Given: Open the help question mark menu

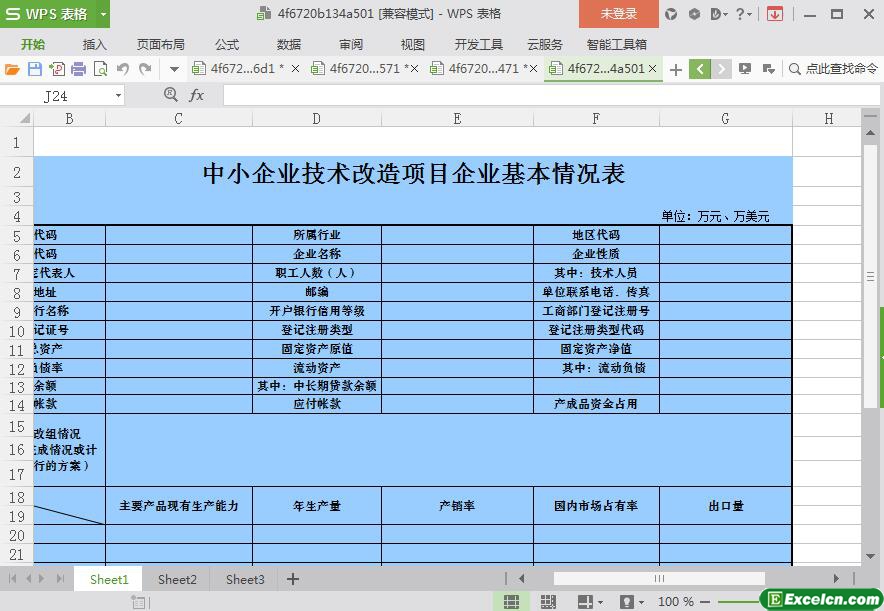Looking at the screenshot, I should 743,14.
